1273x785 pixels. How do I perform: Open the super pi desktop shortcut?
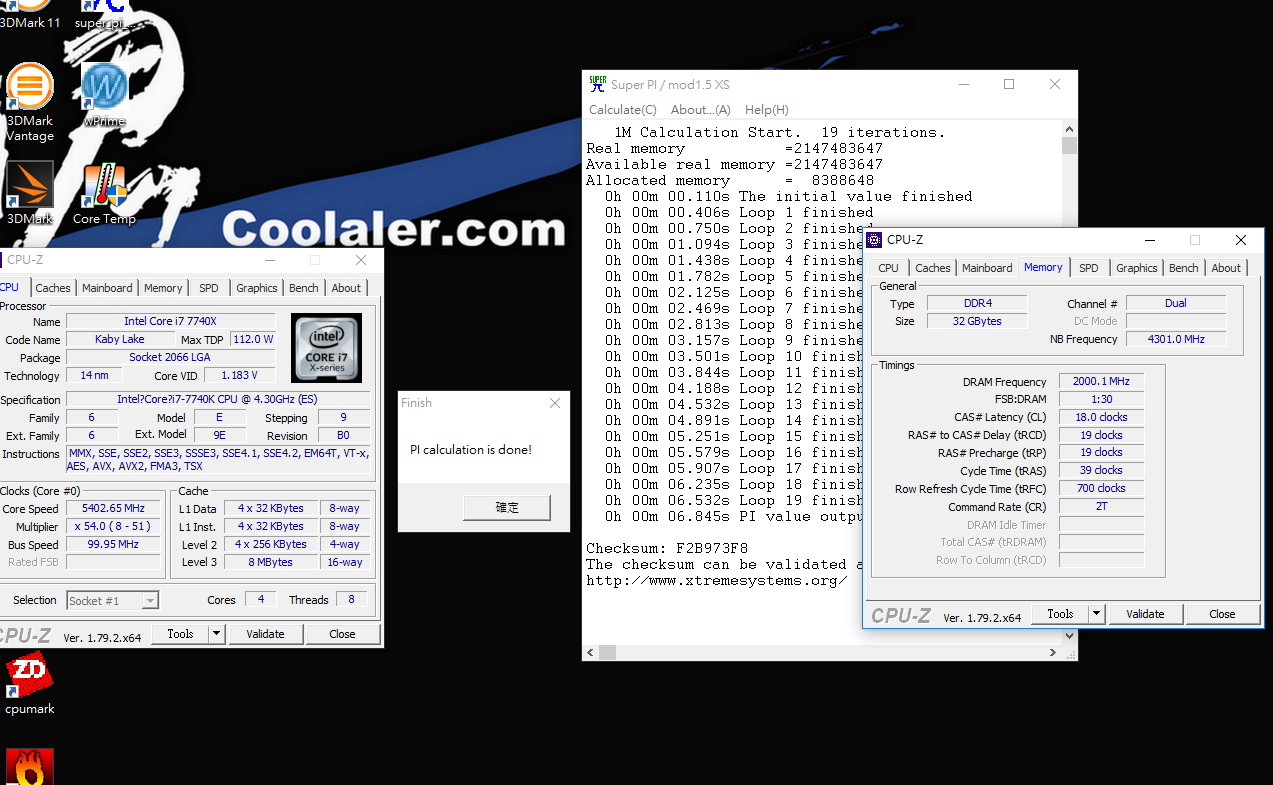[104, 15]
